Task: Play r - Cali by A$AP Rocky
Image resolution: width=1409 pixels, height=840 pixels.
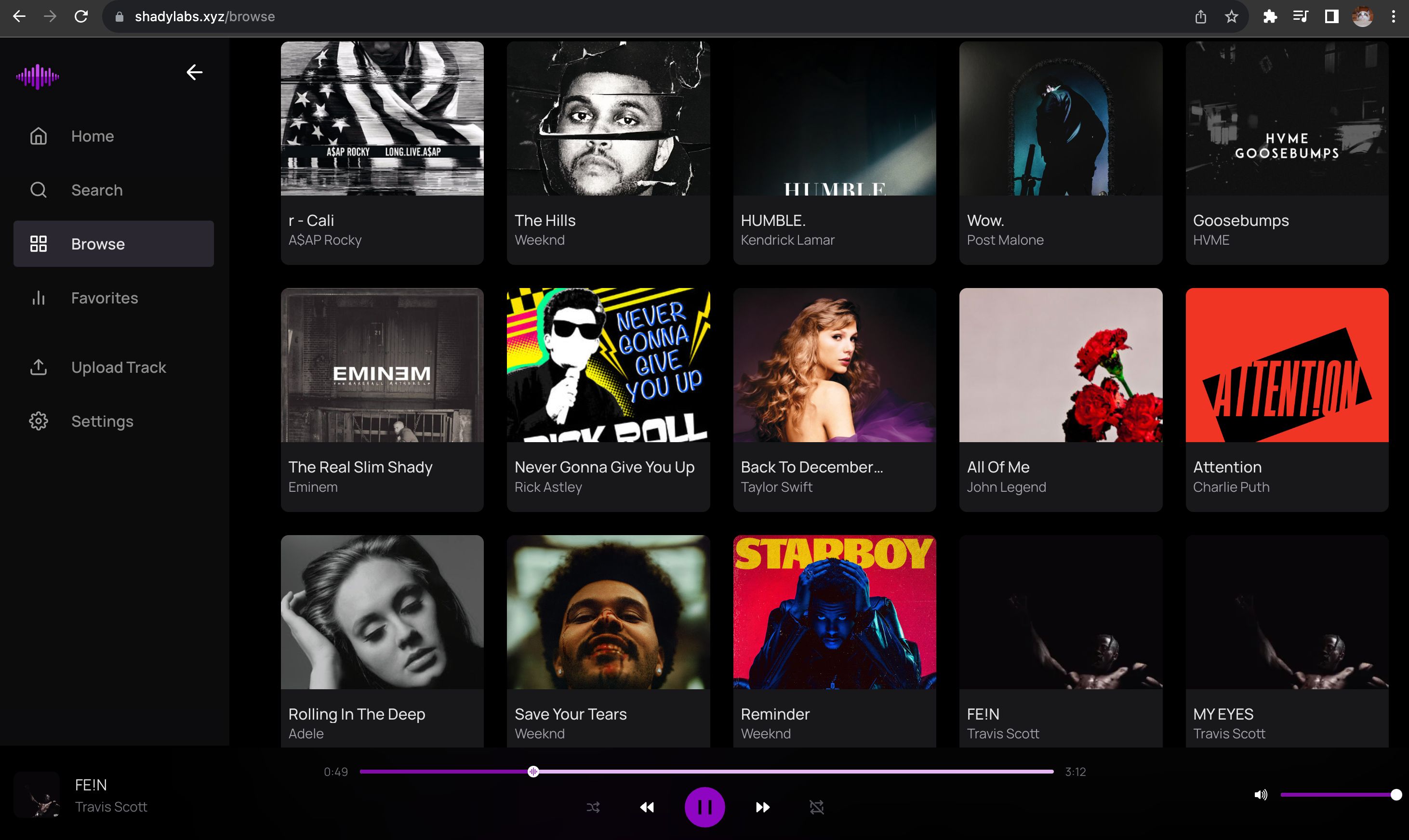Action: pyautogui.click(x=382, y=118)
